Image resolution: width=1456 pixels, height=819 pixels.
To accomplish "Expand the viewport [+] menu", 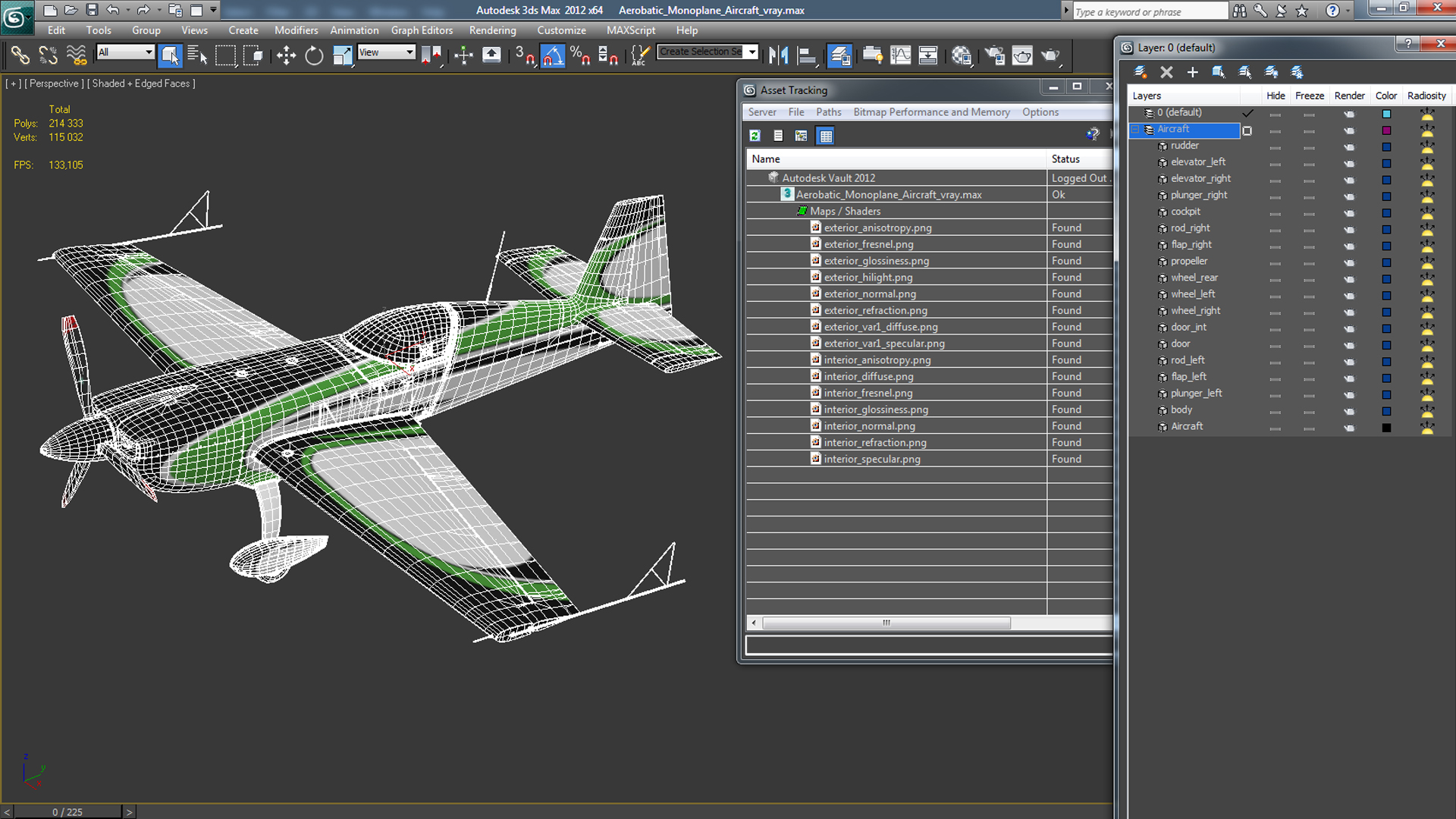I will point(12,83).
